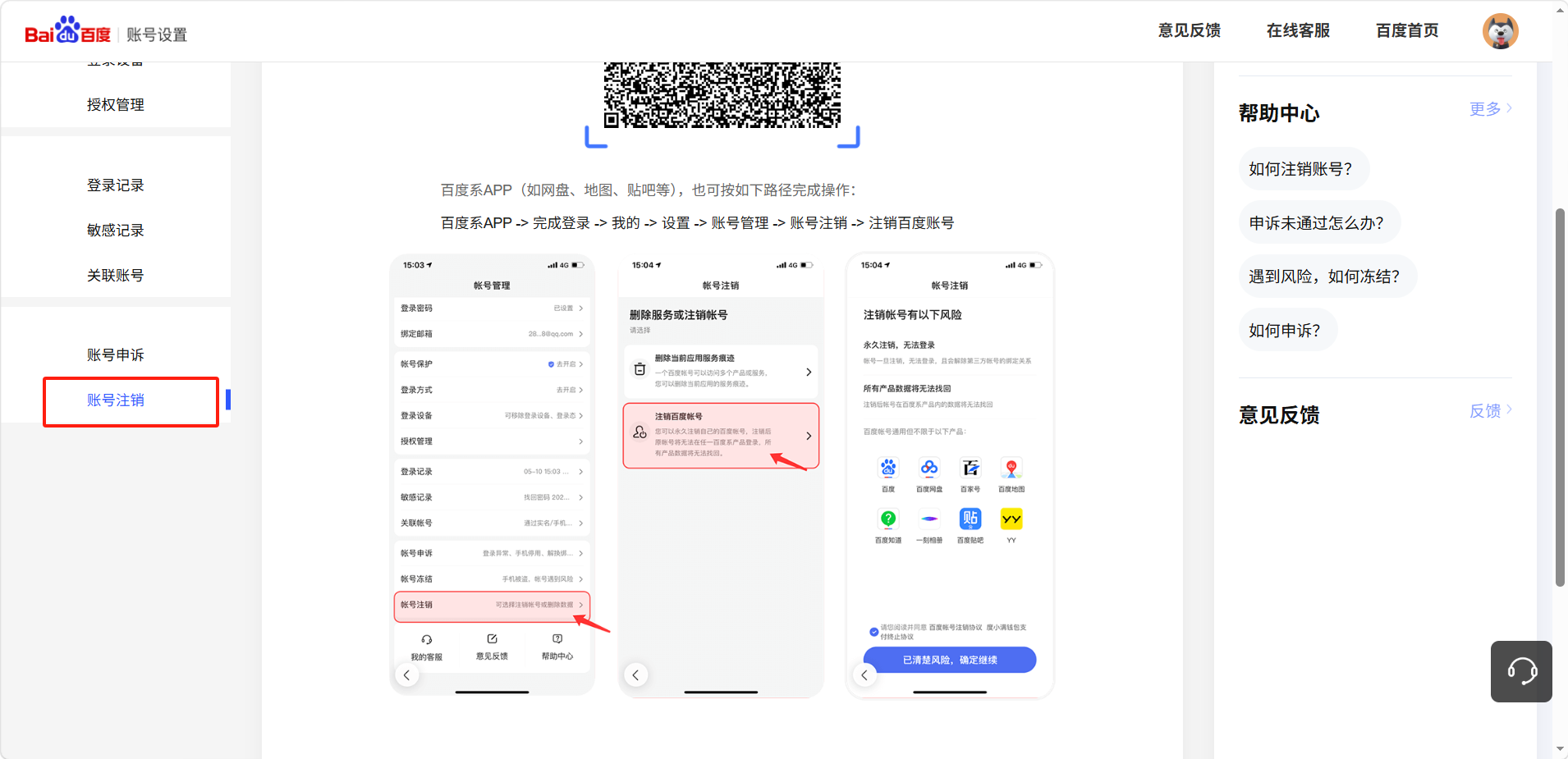
Task: Open 更多 next to 帮助中心
Action: tap(1490, 109)
